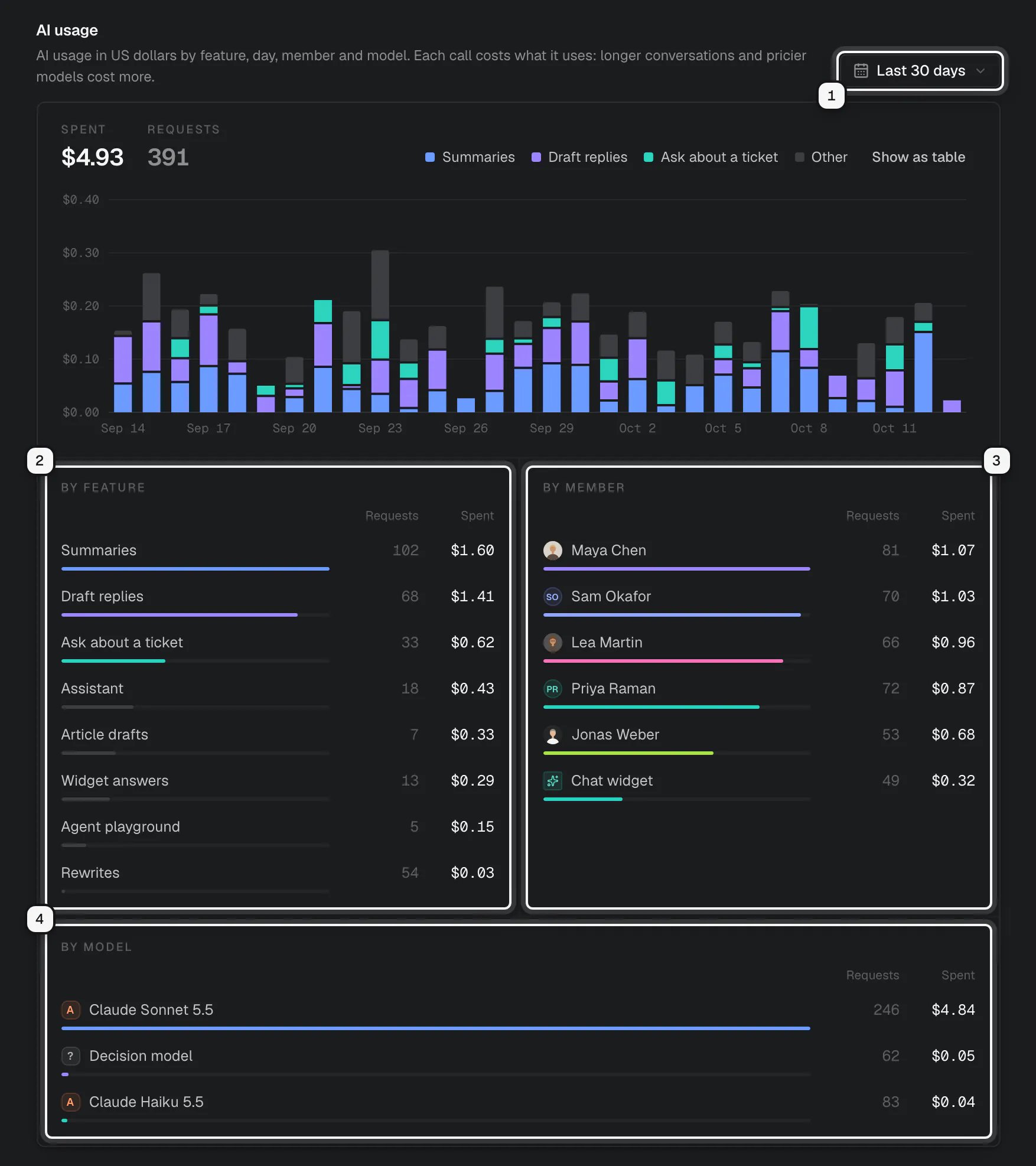Click the Chat widget sparkle icon
The width and height of the screenshot is (1036, 1166).
click(x=553, y=781)
